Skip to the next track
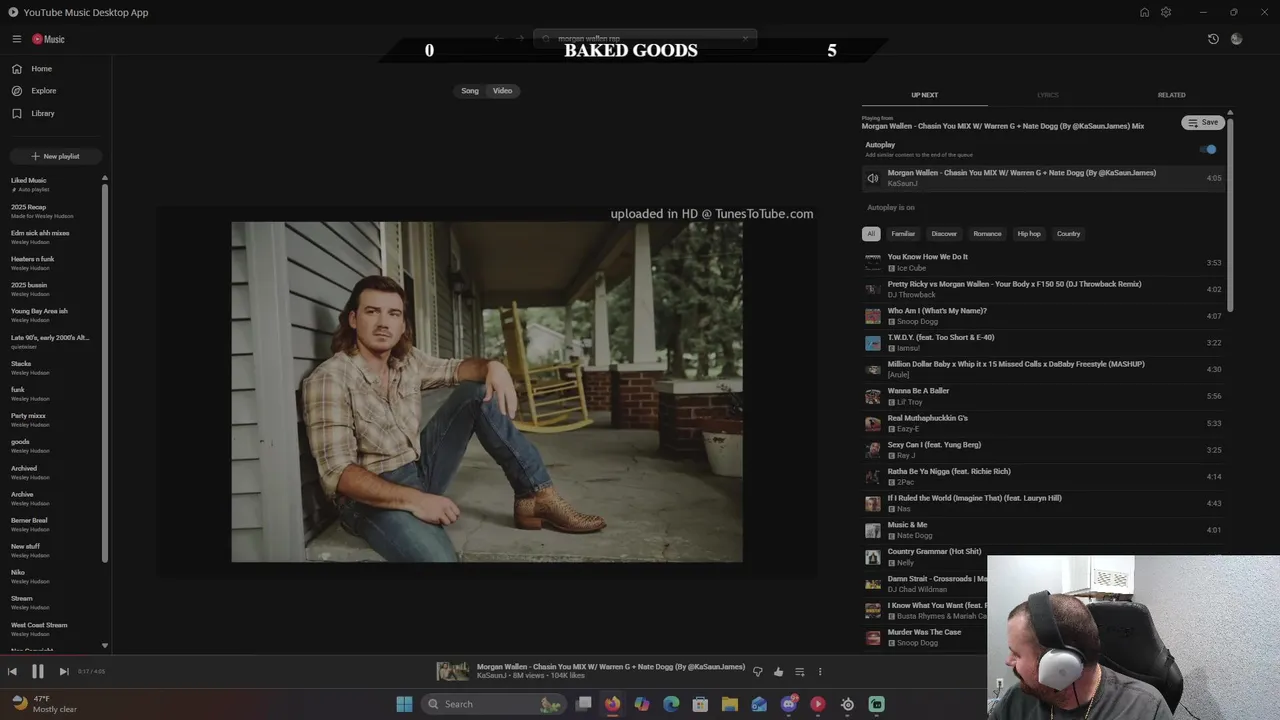The width and height of the screenshot is (1280, 720). point(63,672)
